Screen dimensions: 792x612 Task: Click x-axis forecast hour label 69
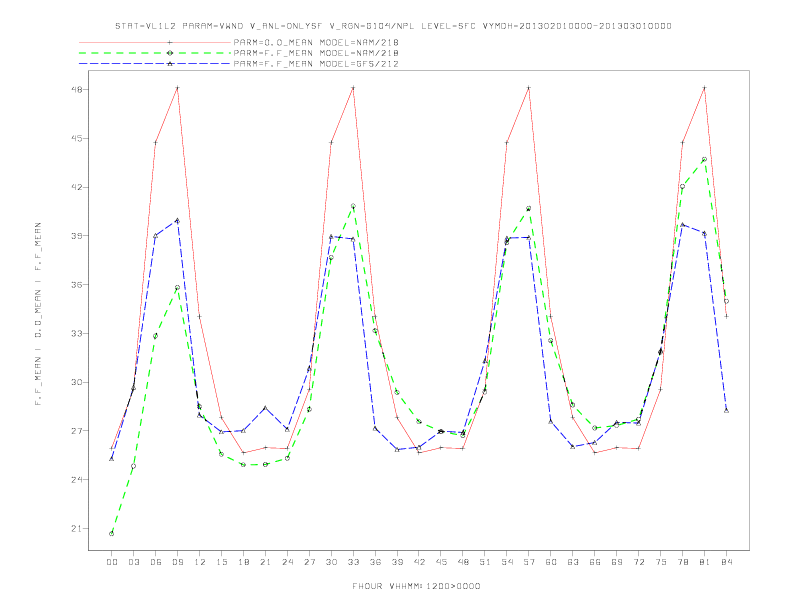[617, 562]
